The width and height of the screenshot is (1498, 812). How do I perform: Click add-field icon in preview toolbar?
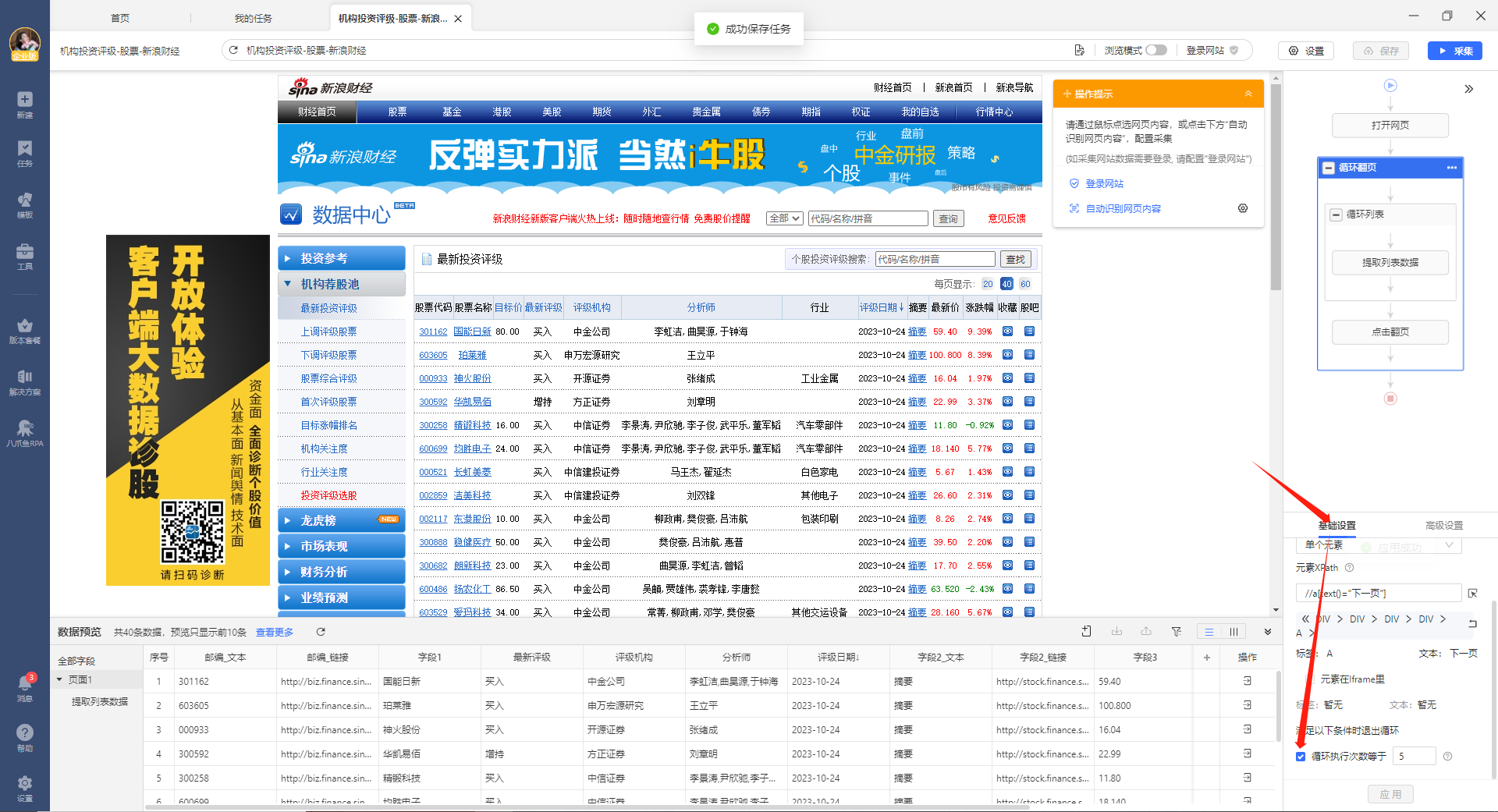(x=1086, y=632)
